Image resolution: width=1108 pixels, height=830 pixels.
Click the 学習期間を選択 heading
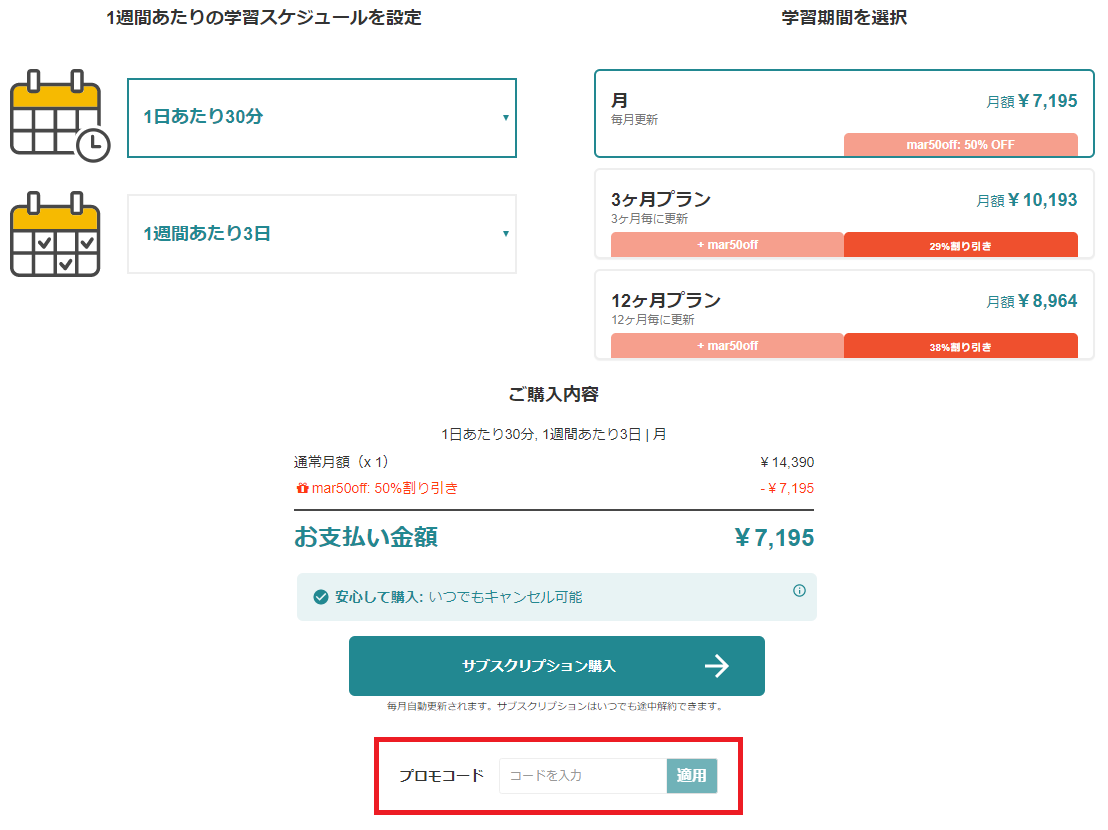click(x=844, y=18)
